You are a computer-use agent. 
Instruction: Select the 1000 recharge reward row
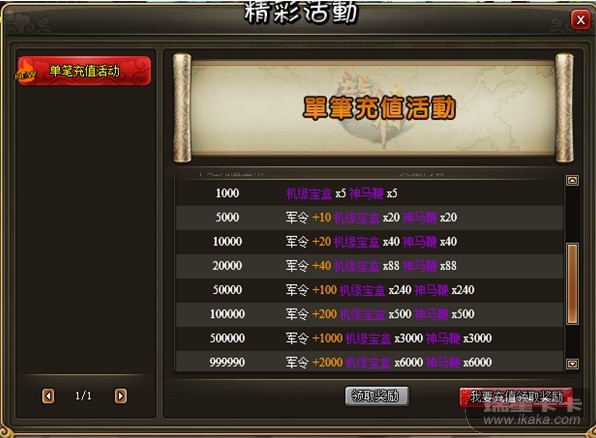(x=369, y=194)
